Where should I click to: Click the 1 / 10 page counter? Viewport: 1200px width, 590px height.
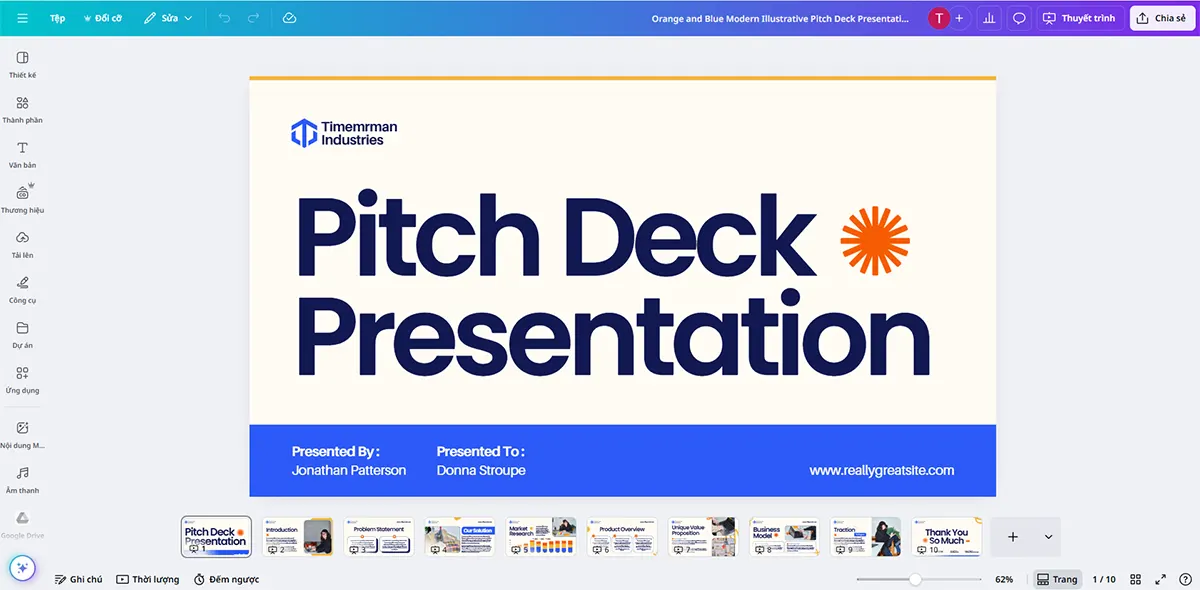click(1104, 579)
